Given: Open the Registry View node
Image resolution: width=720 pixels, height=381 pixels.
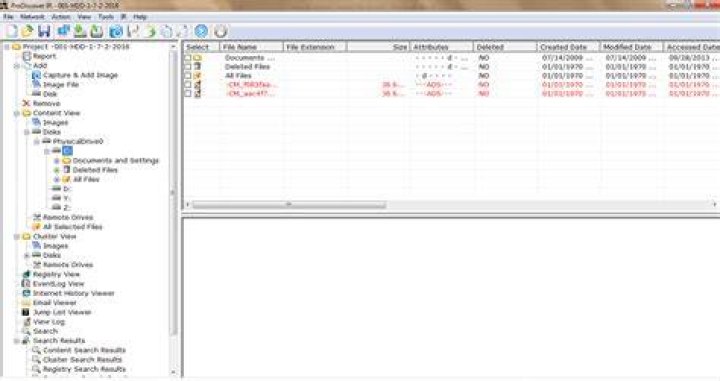Looking at the screenshot, I should (x=56, y=274).
